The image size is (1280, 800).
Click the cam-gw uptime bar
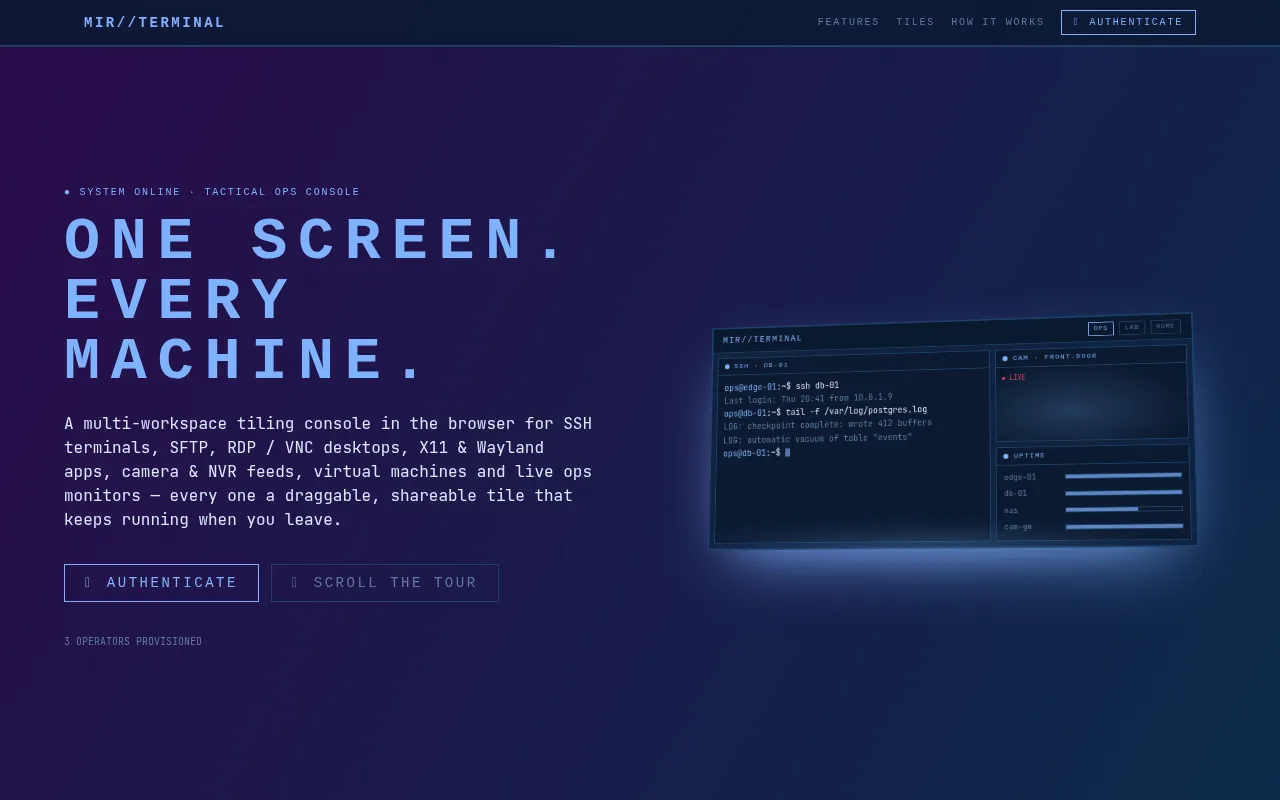(1124, 525)
